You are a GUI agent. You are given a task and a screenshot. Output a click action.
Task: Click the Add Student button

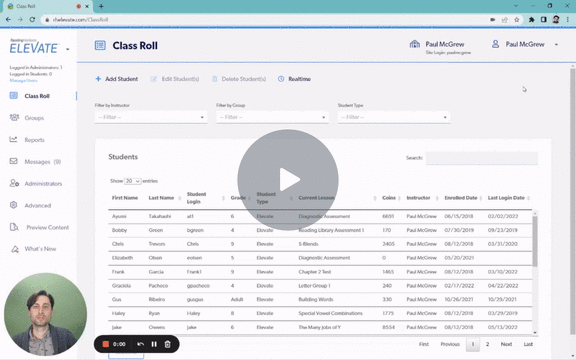[117, 79]
